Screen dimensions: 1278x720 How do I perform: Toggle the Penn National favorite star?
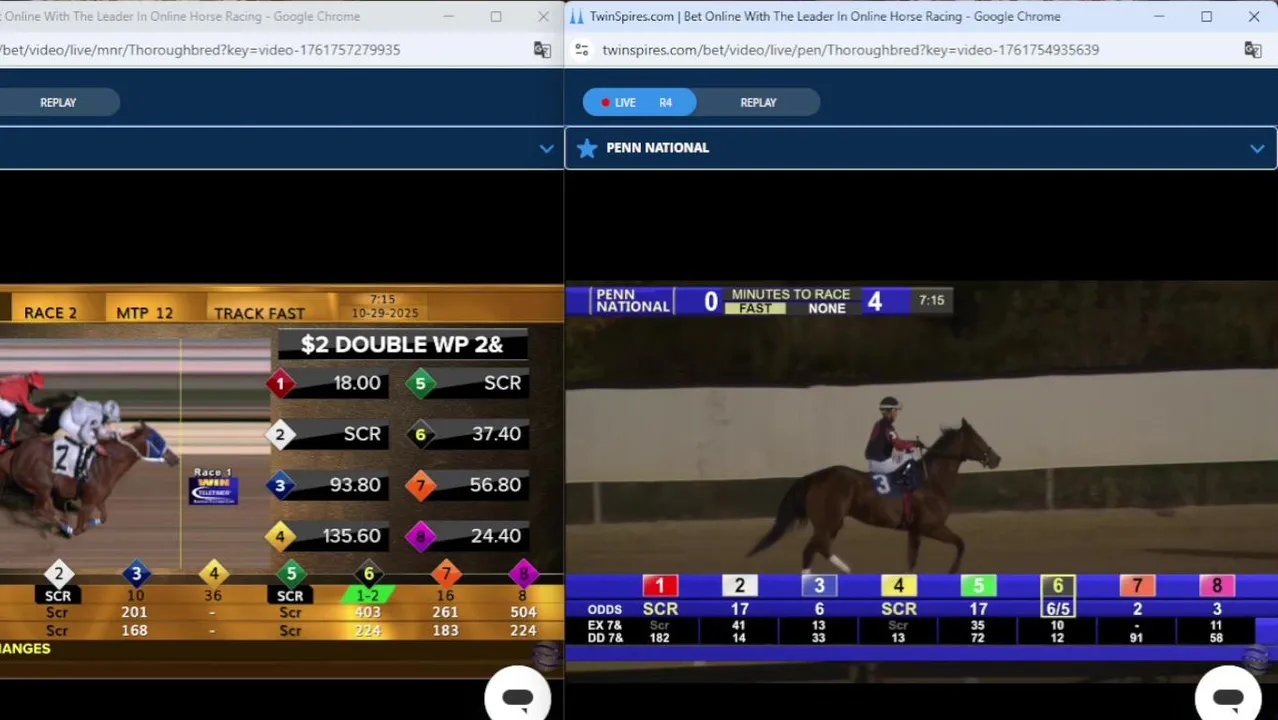(x=587, y=148)
